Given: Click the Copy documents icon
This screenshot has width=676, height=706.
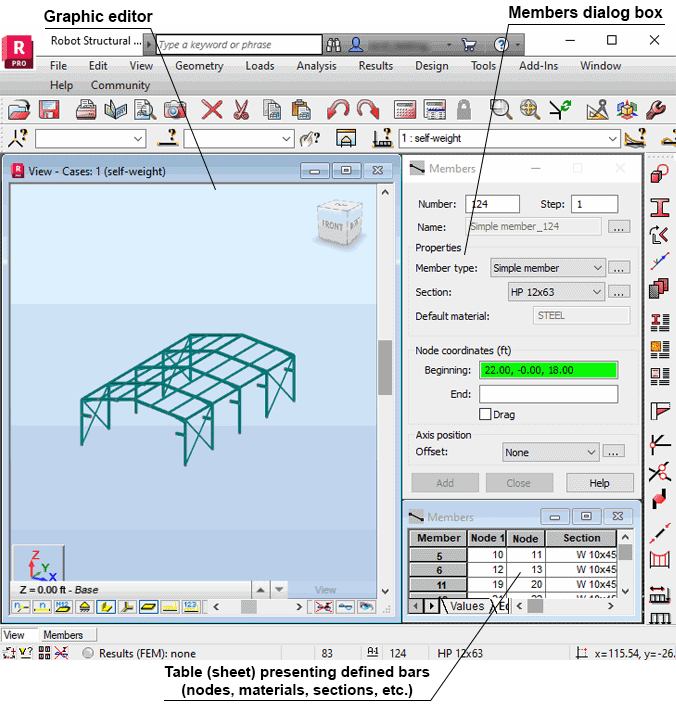Looking at the screenshot, I should point(272,109).
